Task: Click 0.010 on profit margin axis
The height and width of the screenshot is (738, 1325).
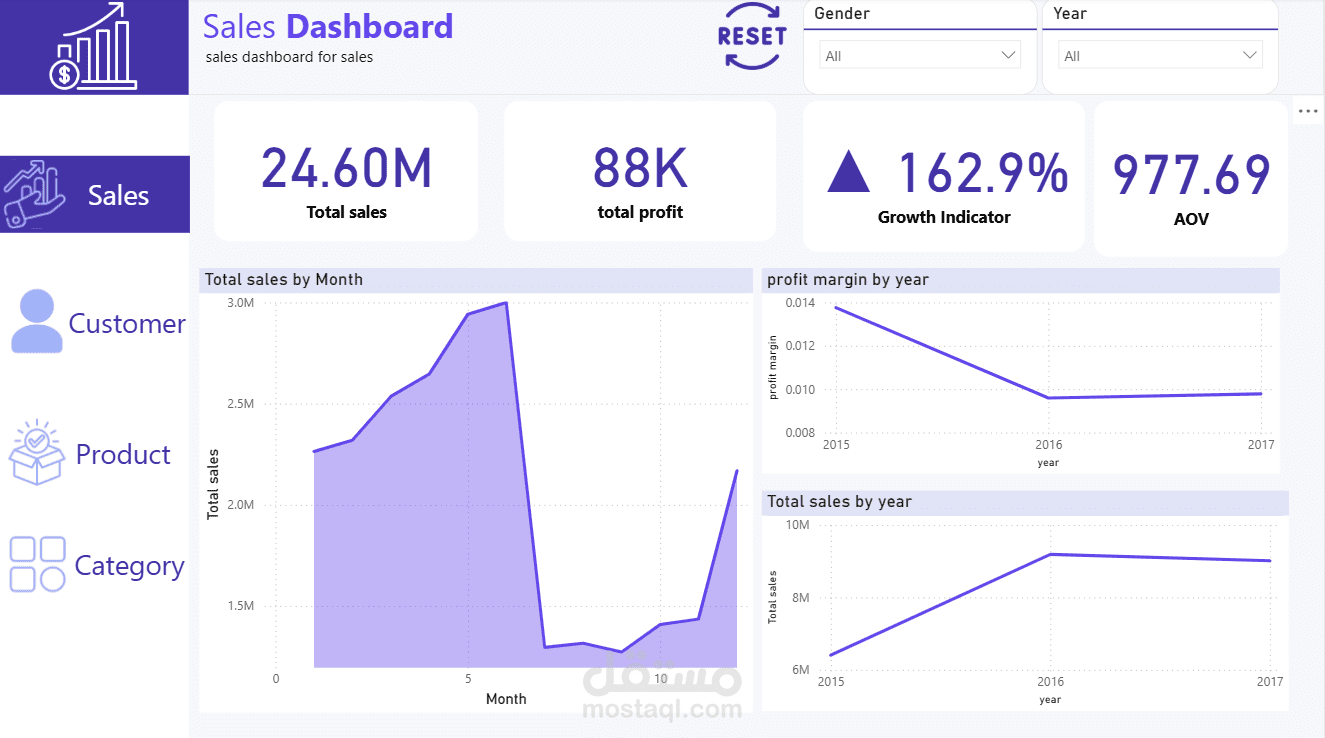Action: point(800,389)
